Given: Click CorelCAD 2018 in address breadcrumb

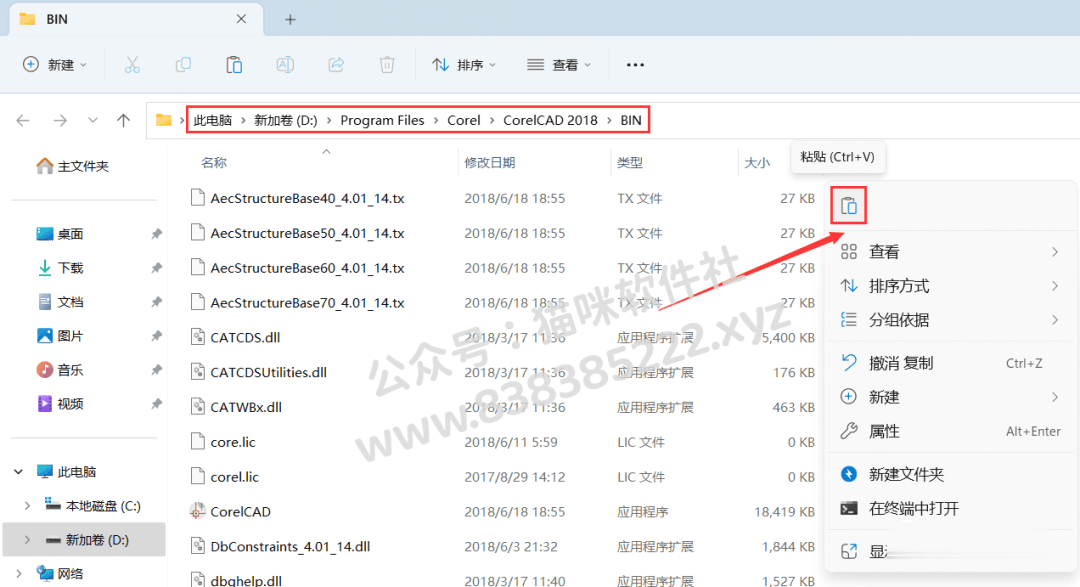Looking at the screenshot, I should [550, 121].
